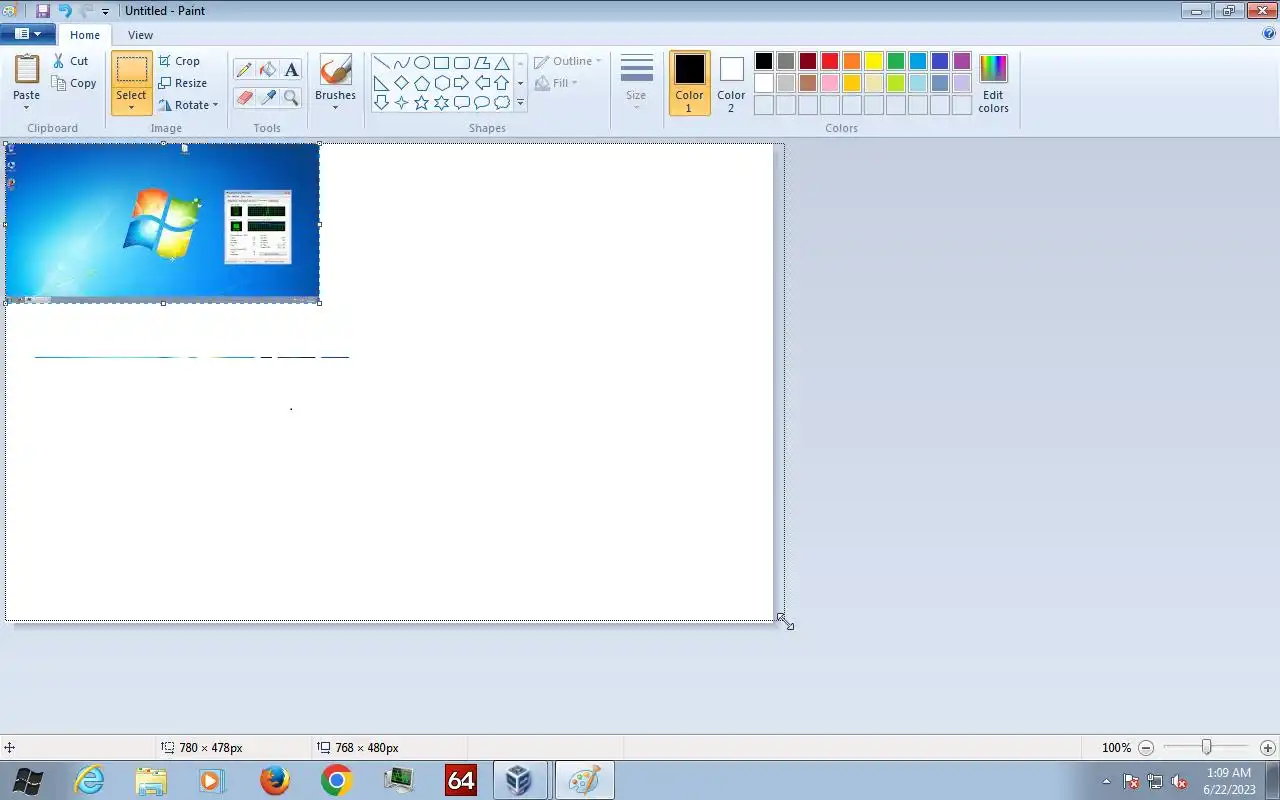Choose the Polygon shape

tap(481, 63)
